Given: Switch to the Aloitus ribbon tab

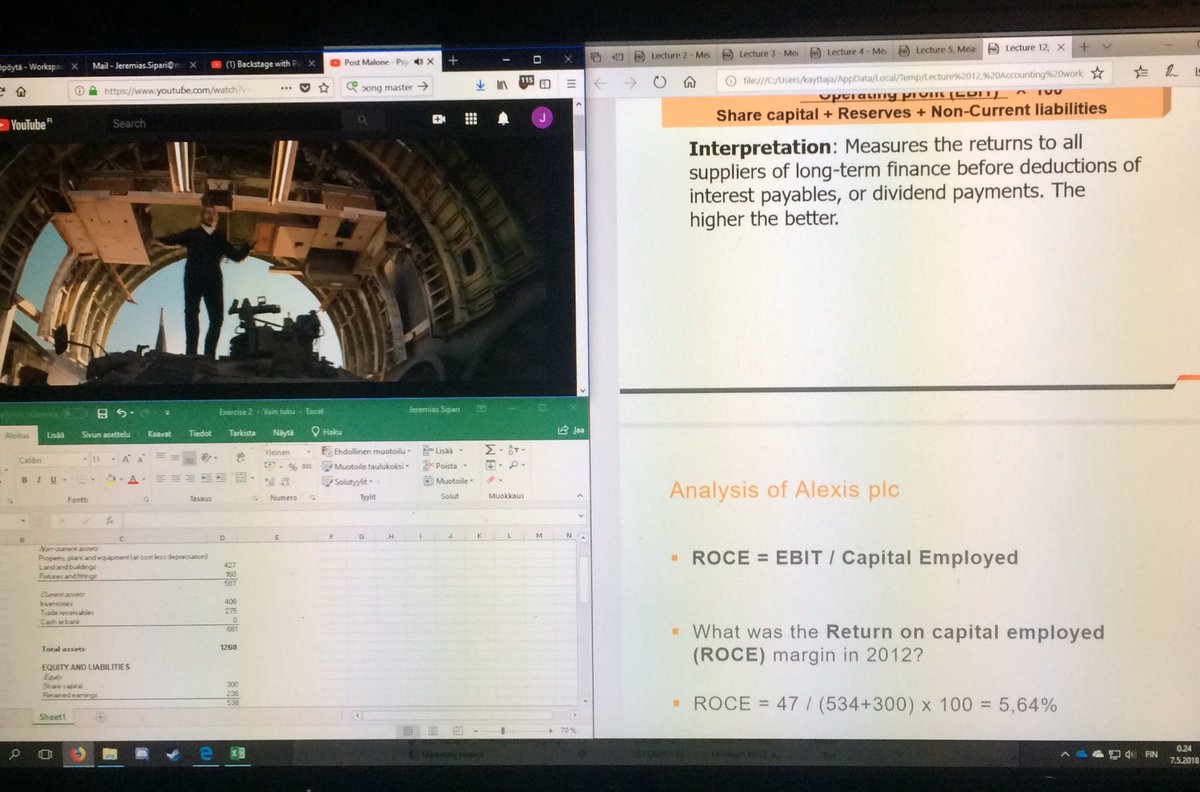Looking at the screenshot, I should (x=18, y=434).
